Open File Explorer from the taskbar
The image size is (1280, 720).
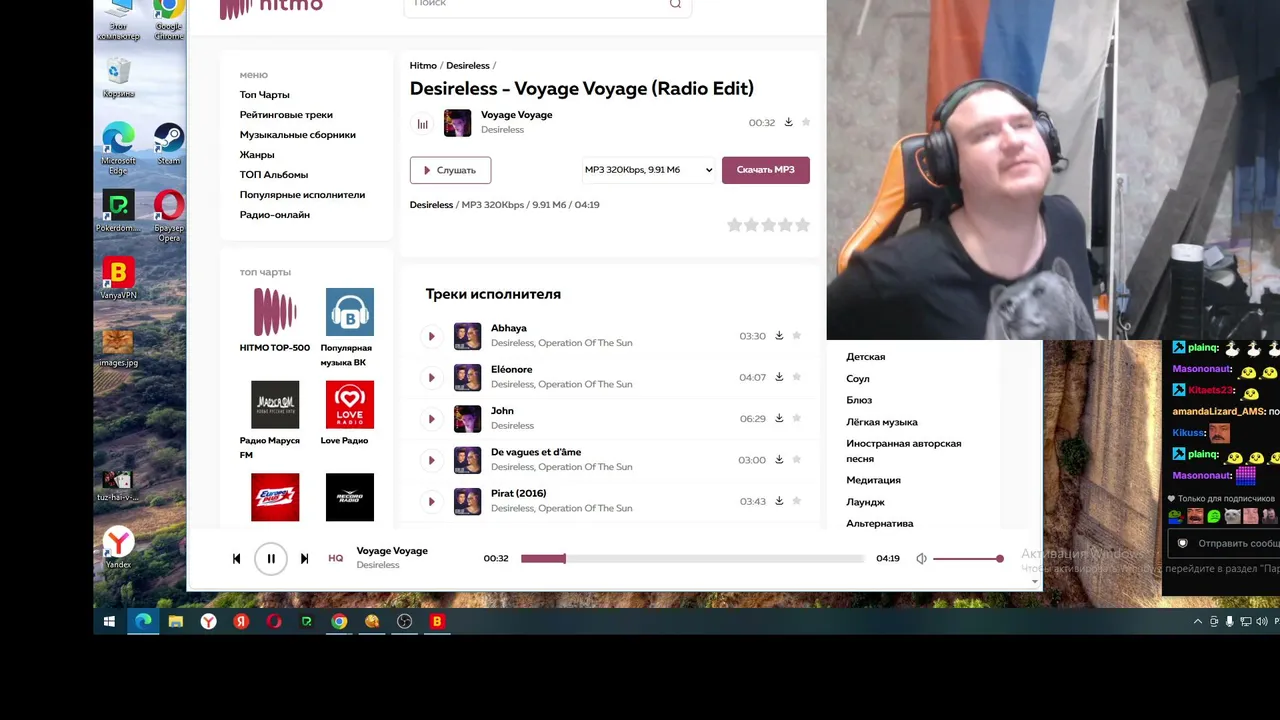click(x=176, y=622)
